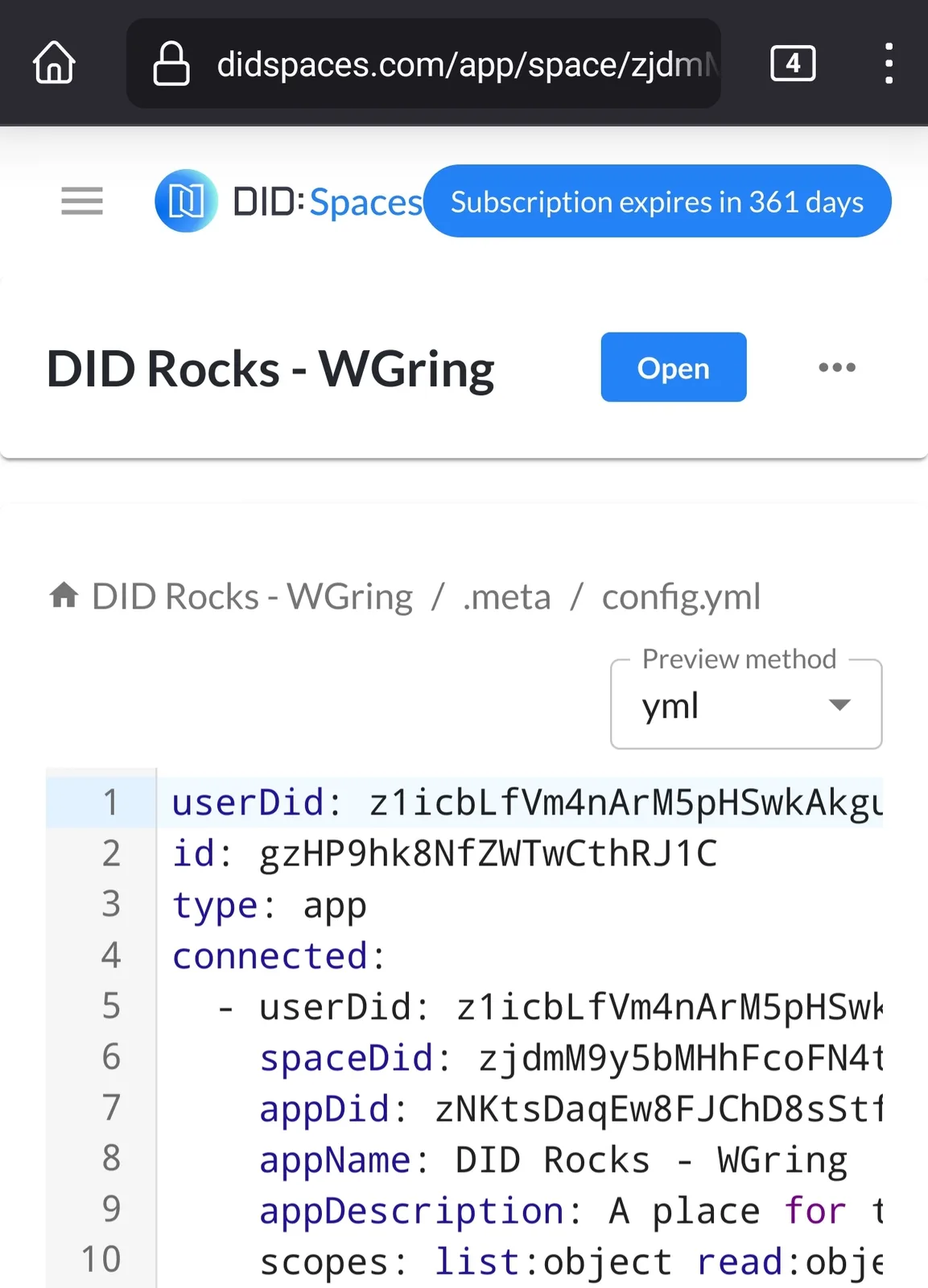Click the 'type: app' line
The image size is (928, 1288).
(270, 906)
